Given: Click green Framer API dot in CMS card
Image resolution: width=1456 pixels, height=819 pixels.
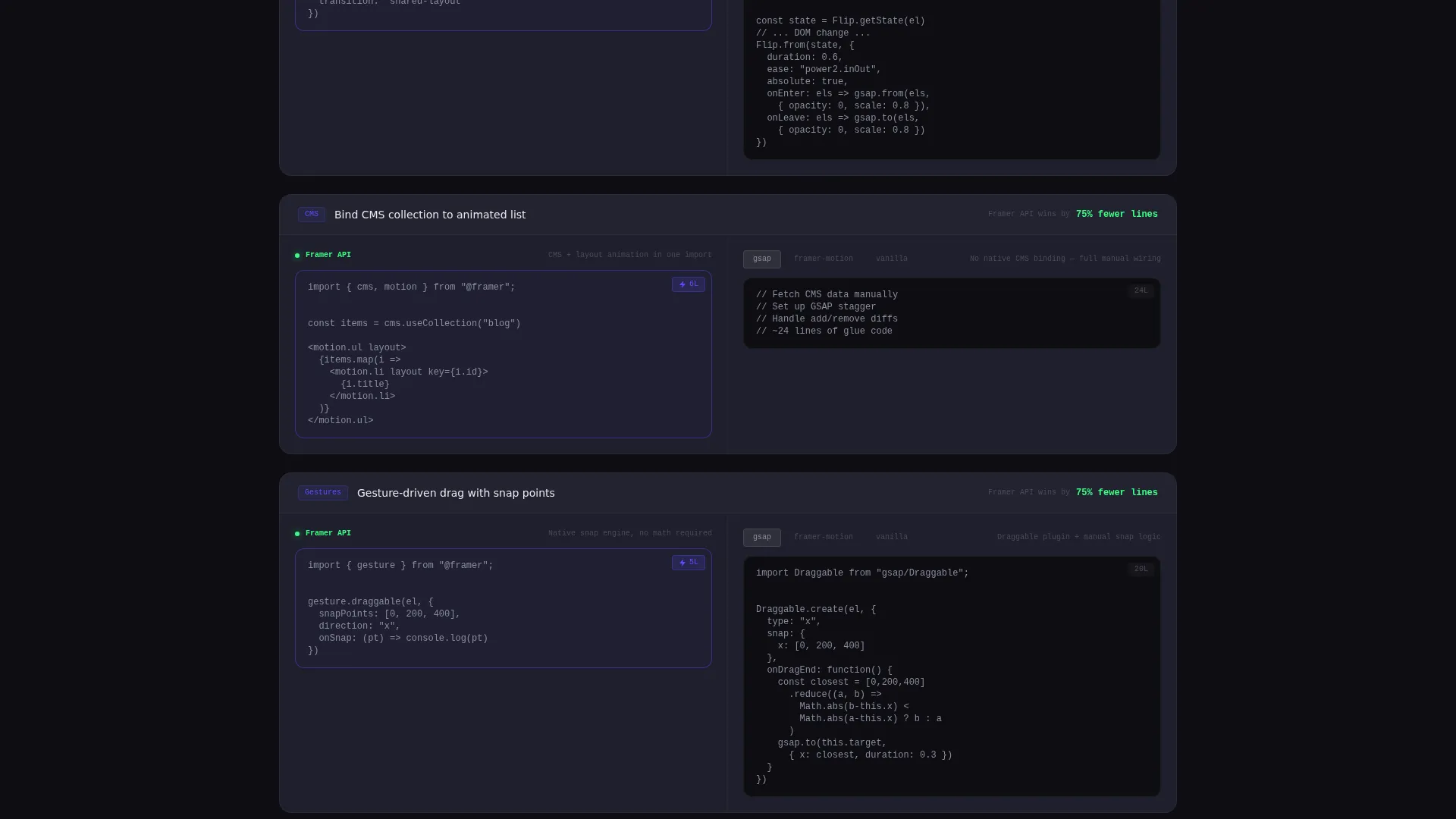Looking at the screenshot, I should tap(297, 256).
